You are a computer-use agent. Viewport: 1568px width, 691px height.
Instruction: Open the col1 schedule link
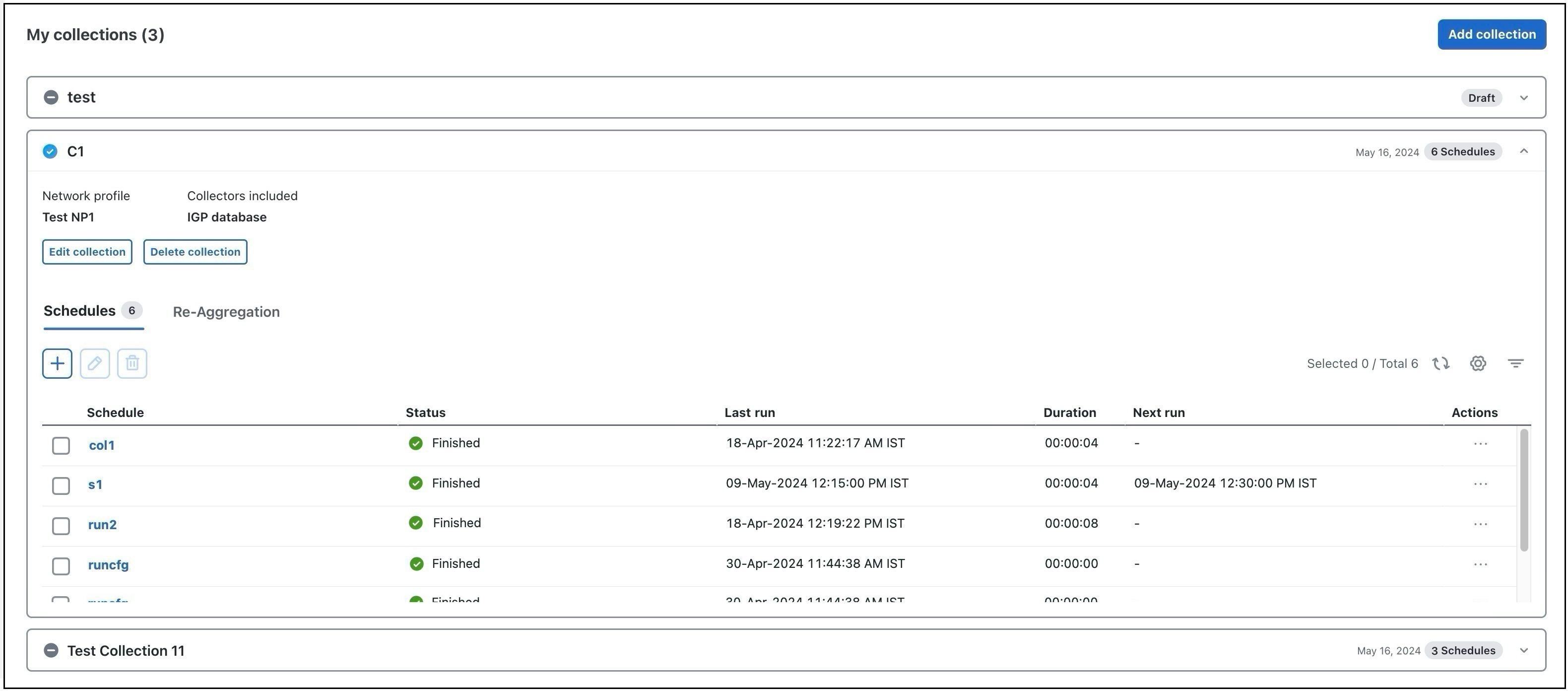click(x=102, y=445)
